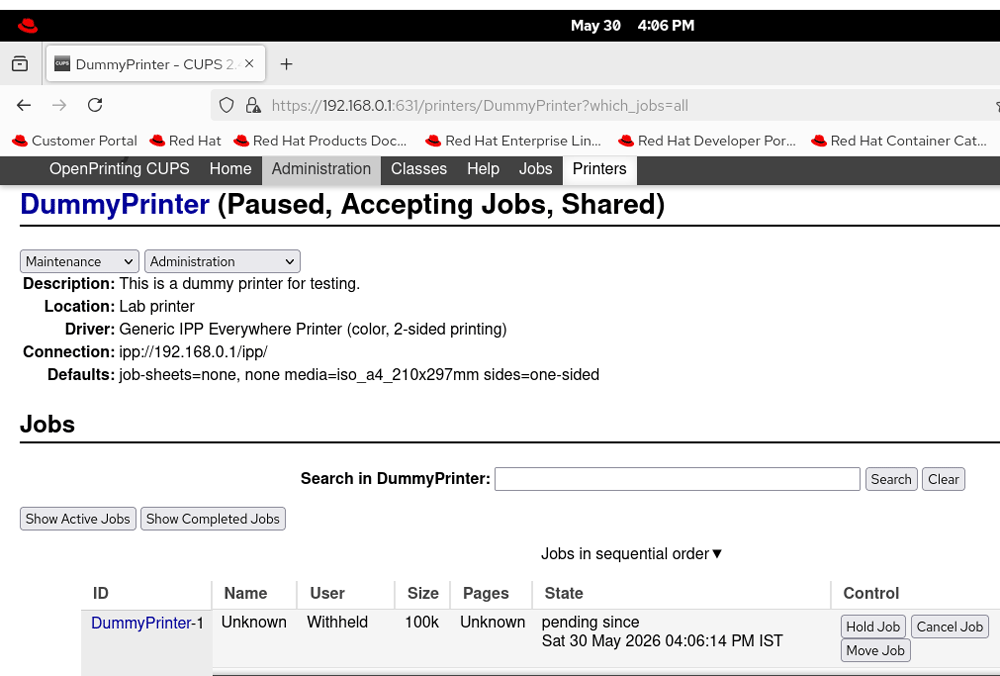Open the Printers tab
The height and width of the screenshot is (676, 1000).
599,169
